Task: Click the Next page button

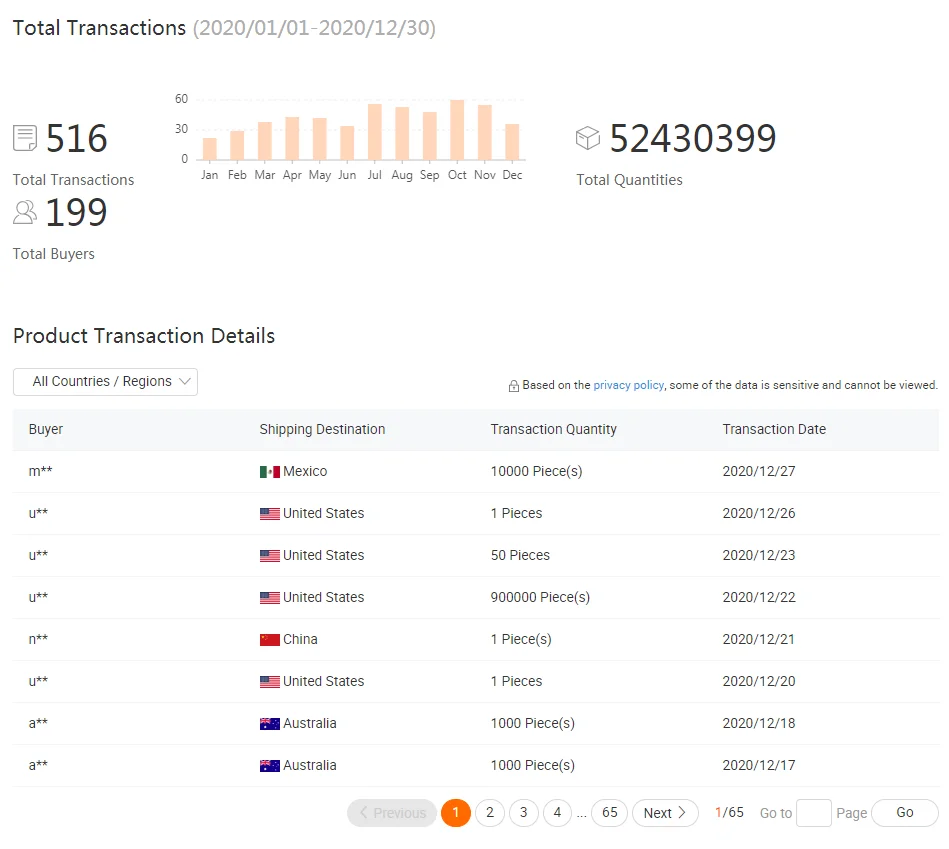Action: tap(665, 813)
